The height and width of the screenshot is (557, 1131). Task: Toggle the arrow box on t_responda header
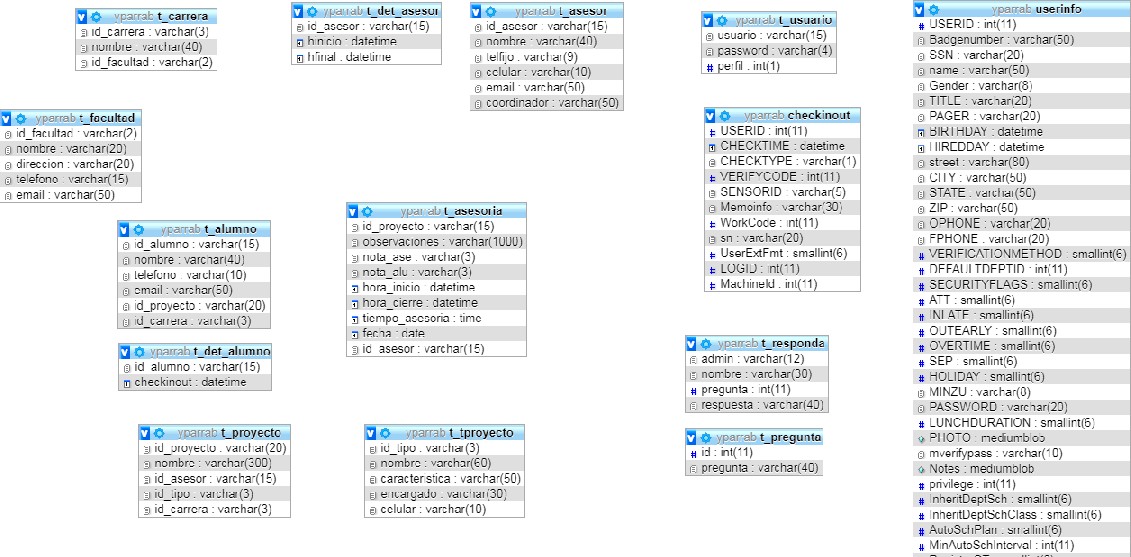click(x=691, y=343)
